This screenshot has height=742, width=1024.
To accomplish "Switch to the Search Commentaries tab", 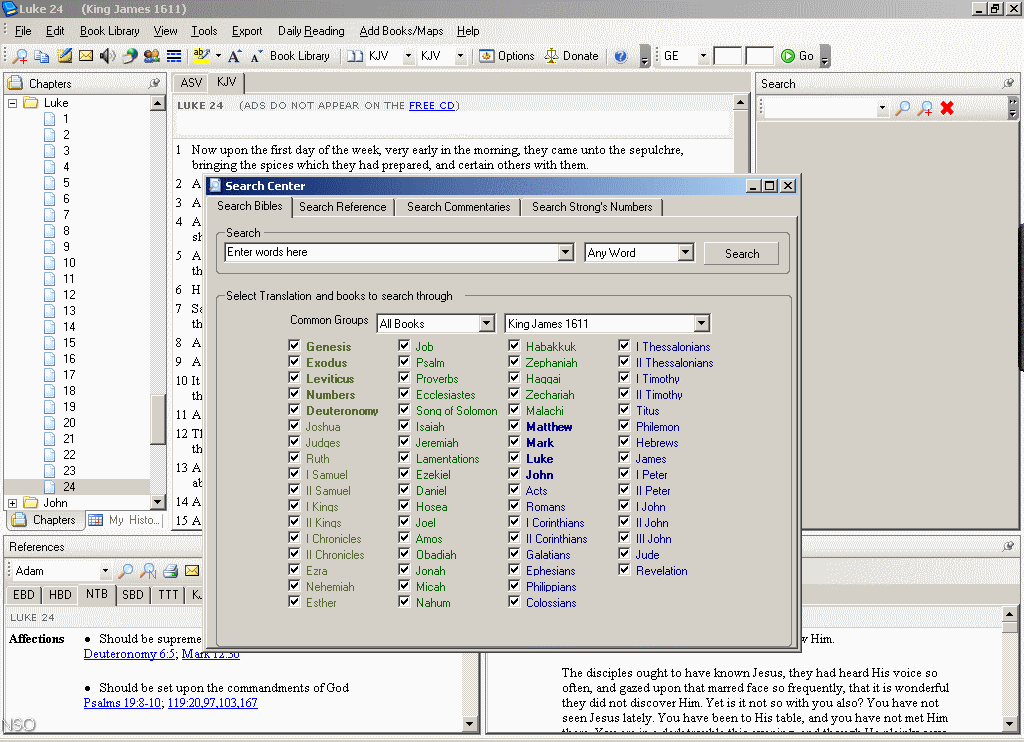I will (x=458, y=207).
